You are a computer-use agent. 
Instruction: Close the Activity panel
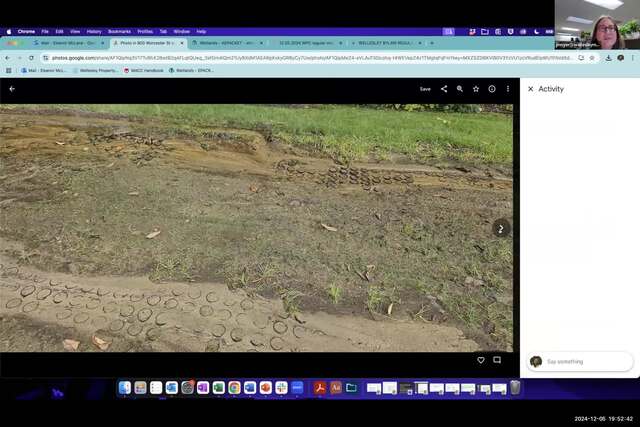pos(530,89)
